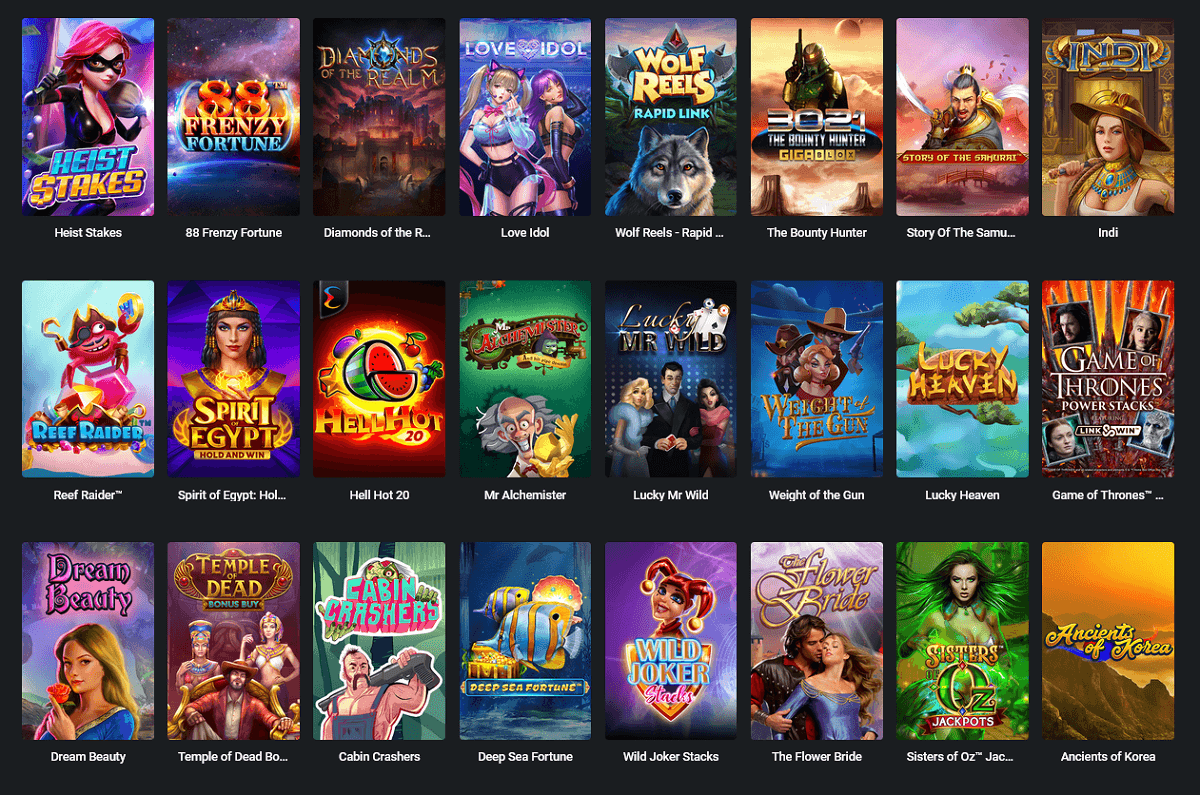Select the Story of the Samurai cover
Screen dimensions: 1200x795
pos(962,117)
